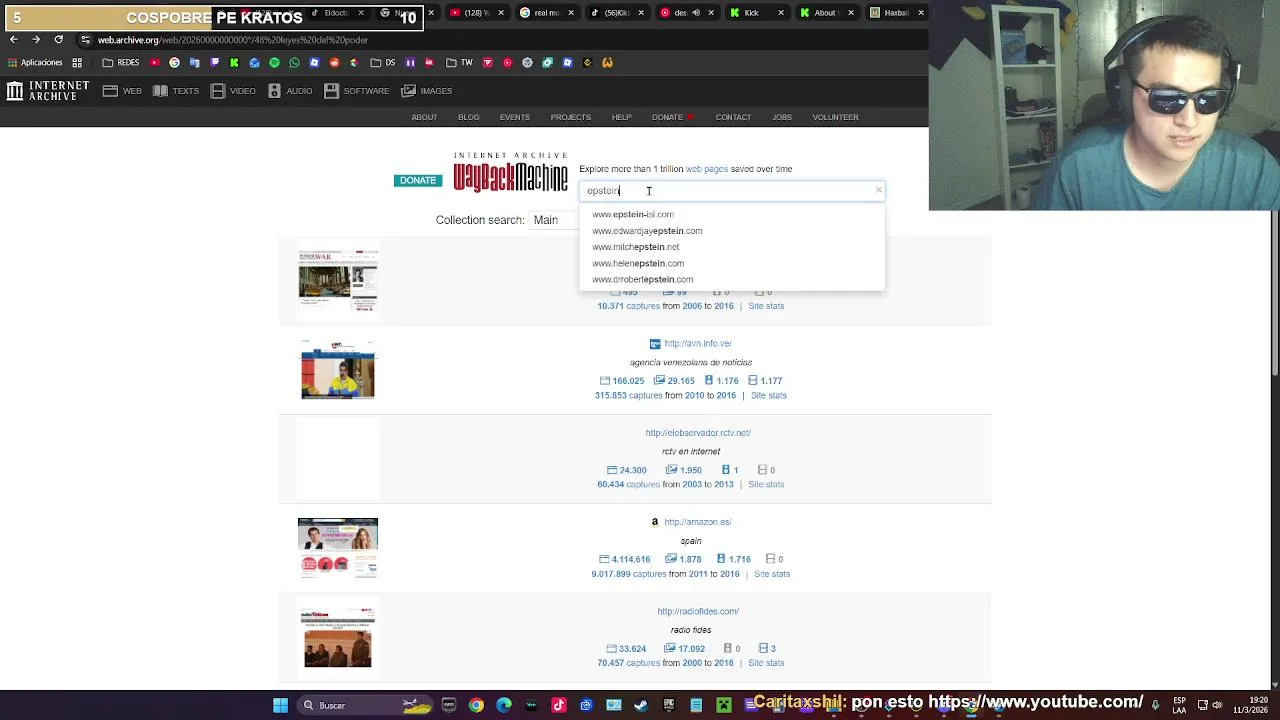Click the 166.025 URLs count for avn.info.ve
The height and width of the screenshot is (720, 1280).
pos(621,381)
